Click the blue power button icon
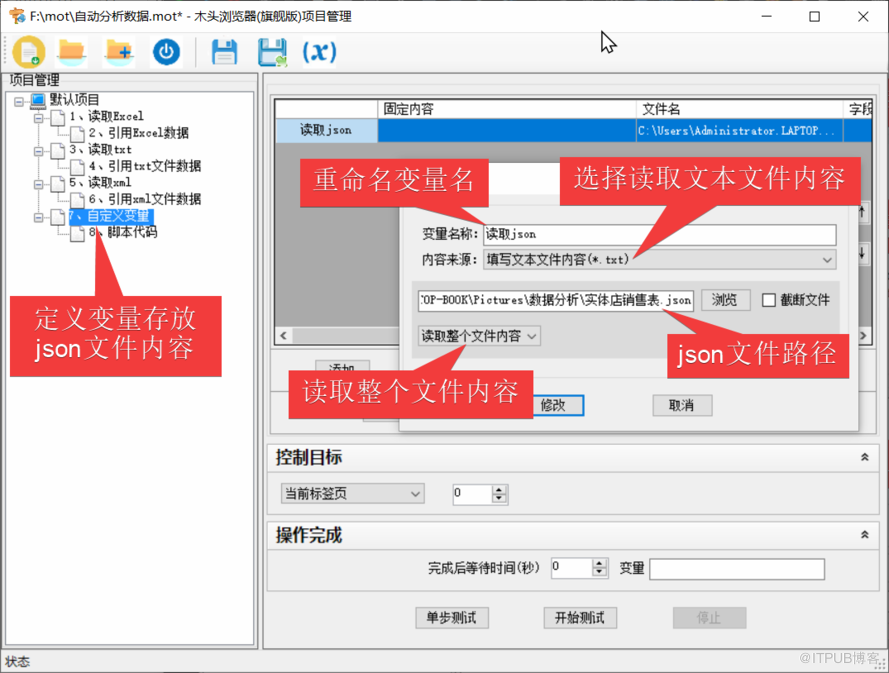The image size is (889, 673). tap(166, 52)
